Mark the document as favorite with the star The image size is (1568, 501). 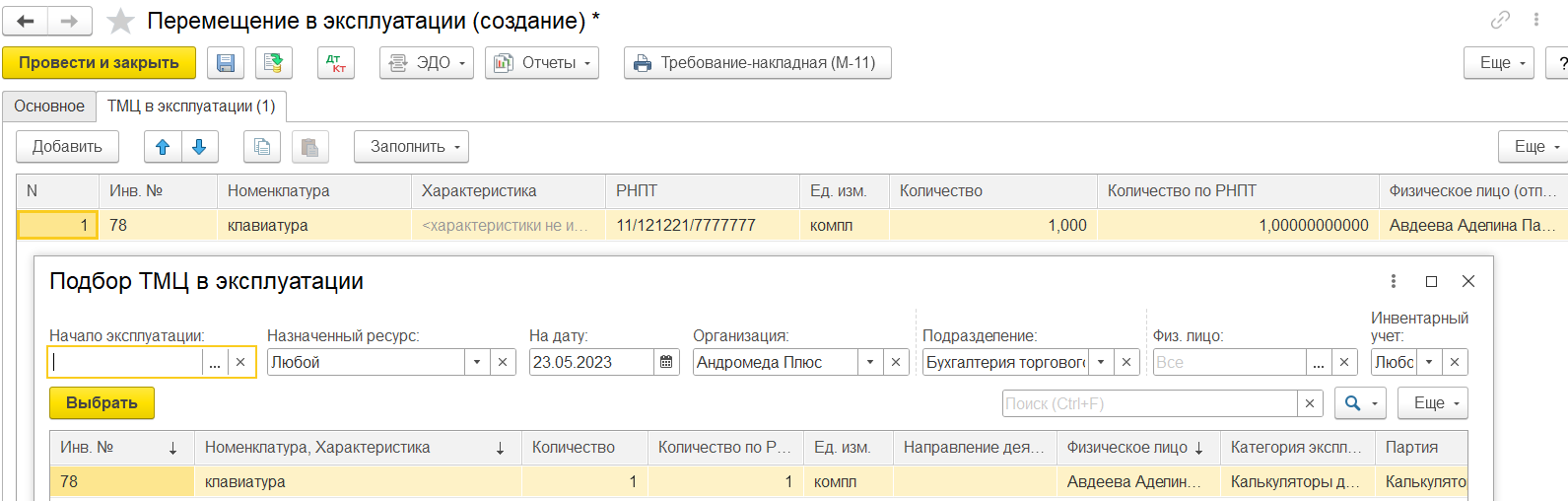(120, 21)
